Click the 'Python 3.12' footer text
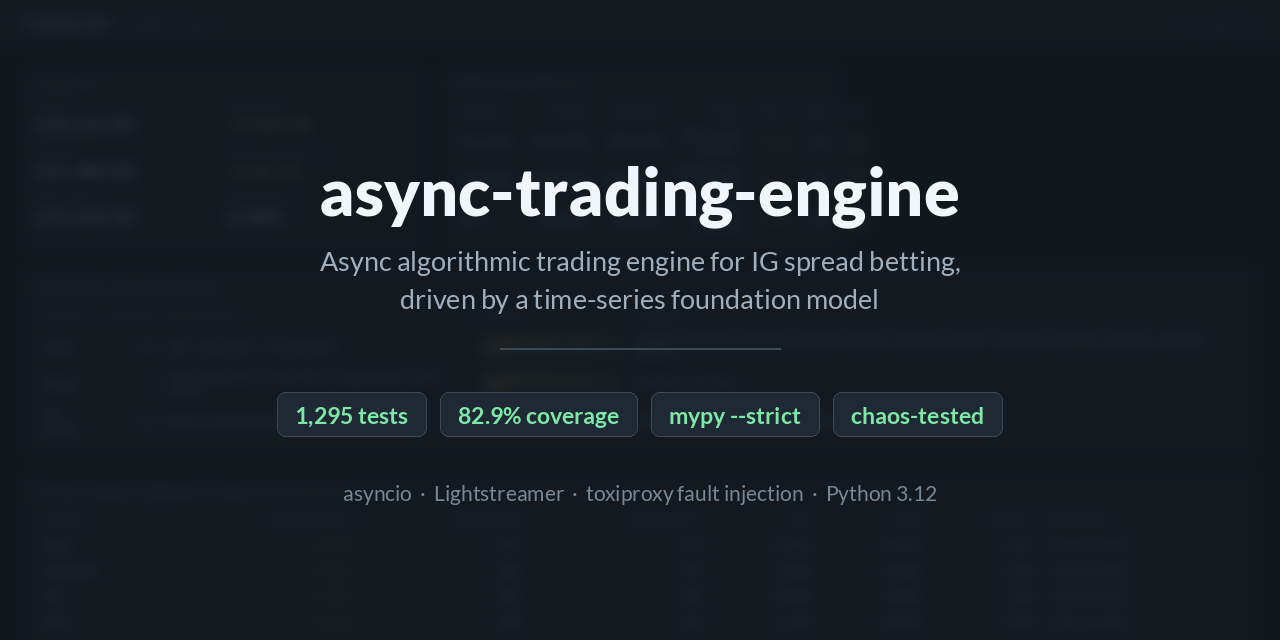1280x640 pixels. click(881, 494)
